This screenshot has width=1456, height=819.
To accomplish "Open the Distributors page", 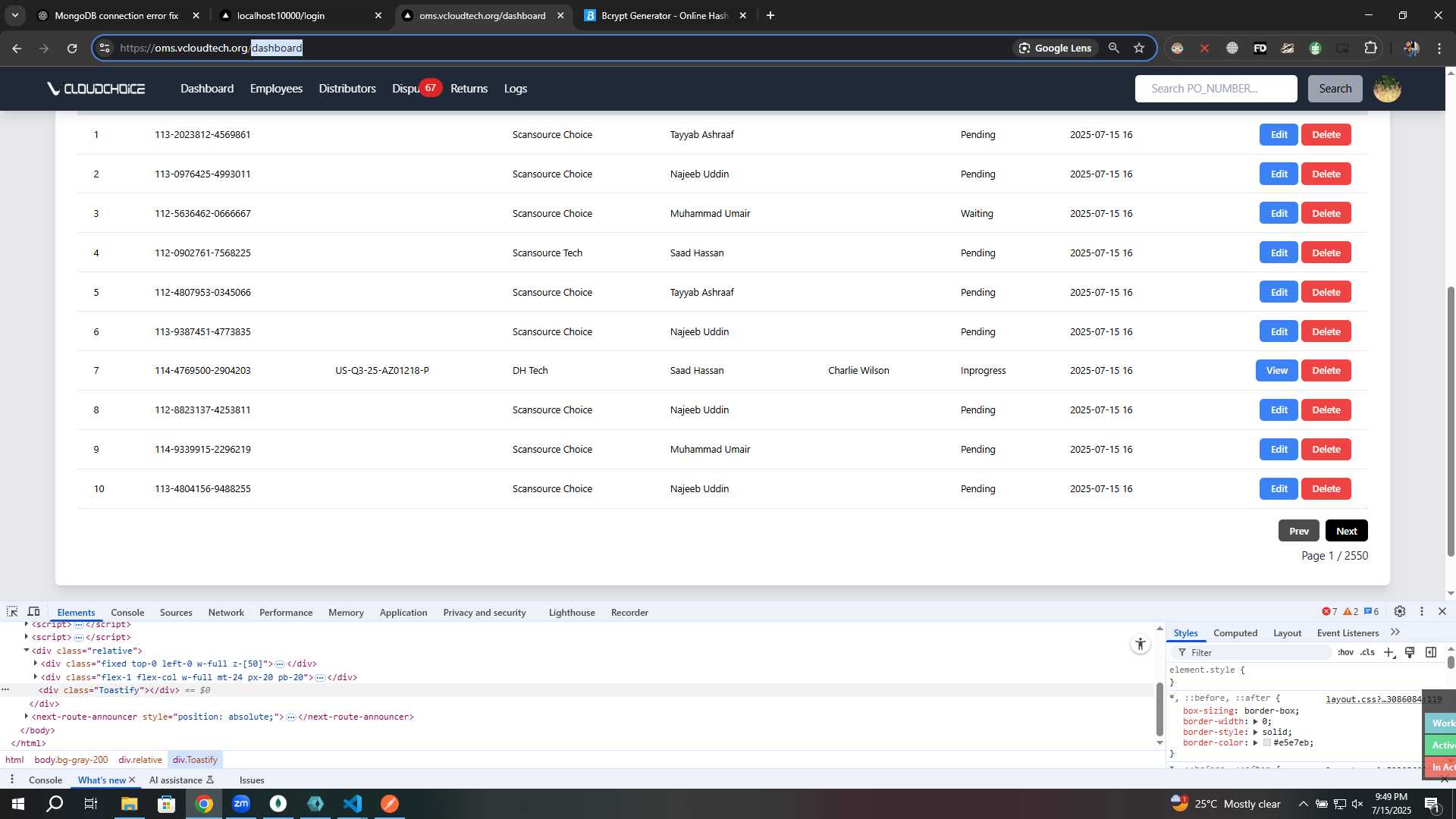I will [347, 89].
